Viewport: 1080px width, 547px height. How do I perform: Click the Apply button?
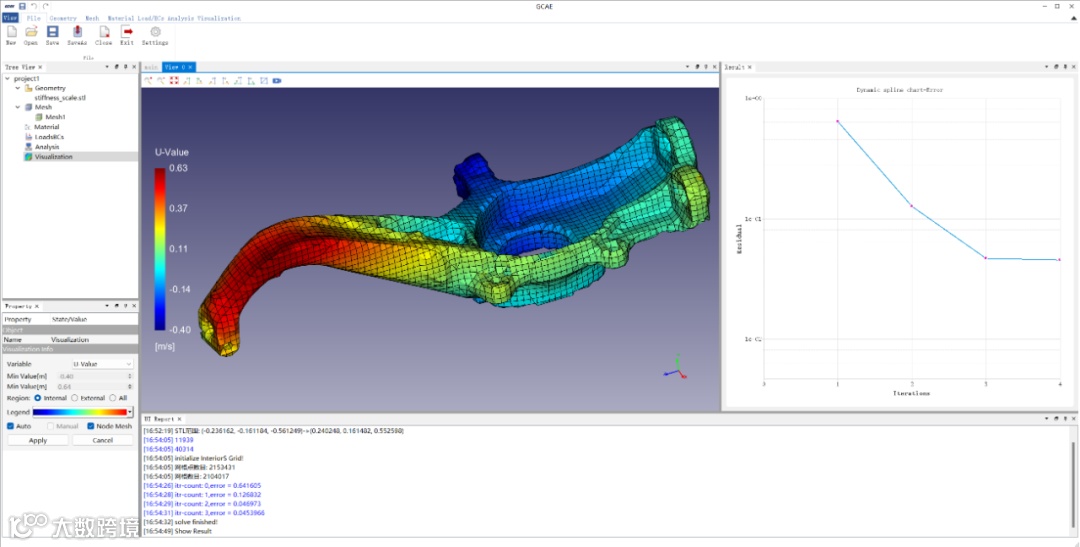(x=38, y=440)
